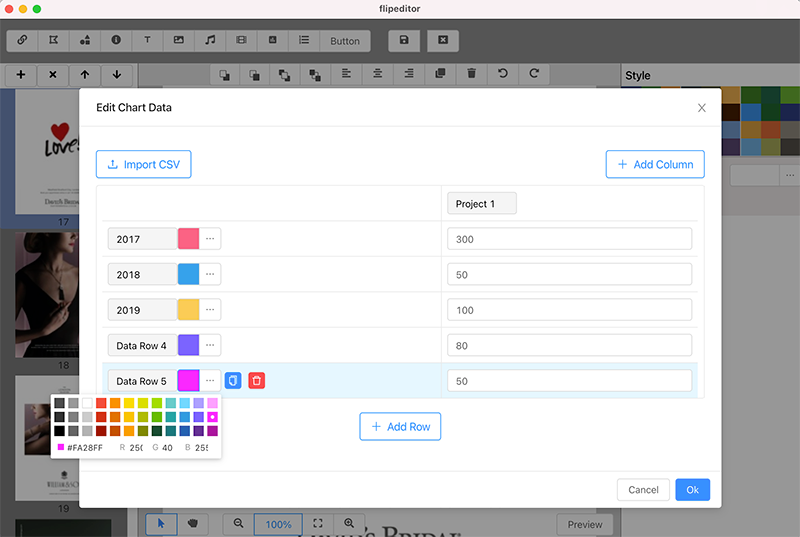Click the hex color field #FA28FF
Screen dimensions: 800x537
pos(85,448)
